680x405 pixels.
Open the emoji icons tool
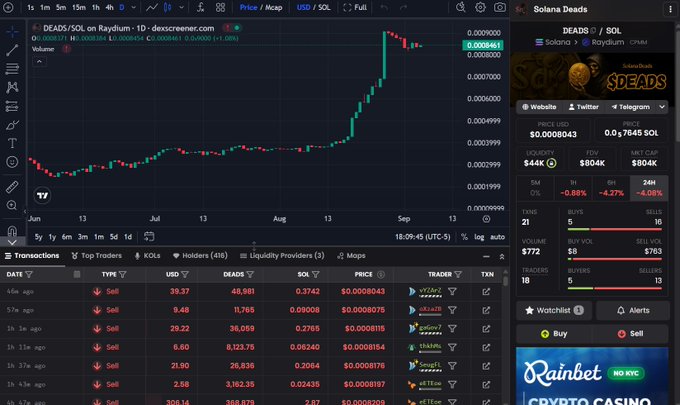pos(12,162)
